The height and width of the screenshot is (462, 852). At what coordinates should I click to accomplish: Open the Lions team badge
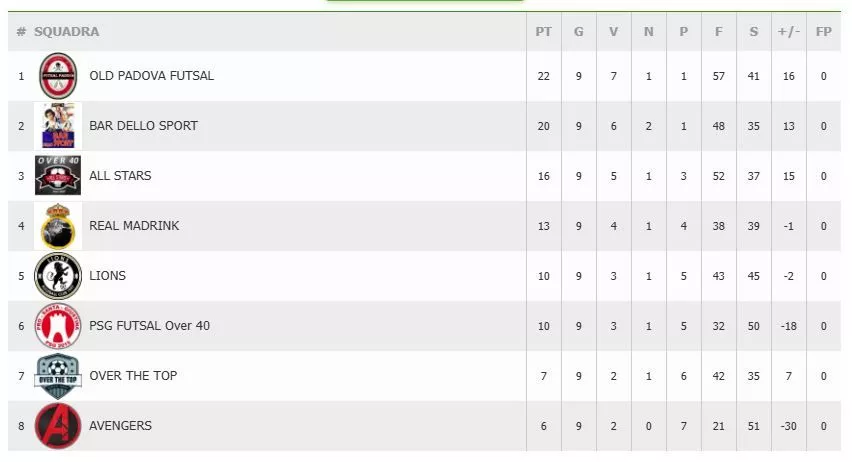58,276
